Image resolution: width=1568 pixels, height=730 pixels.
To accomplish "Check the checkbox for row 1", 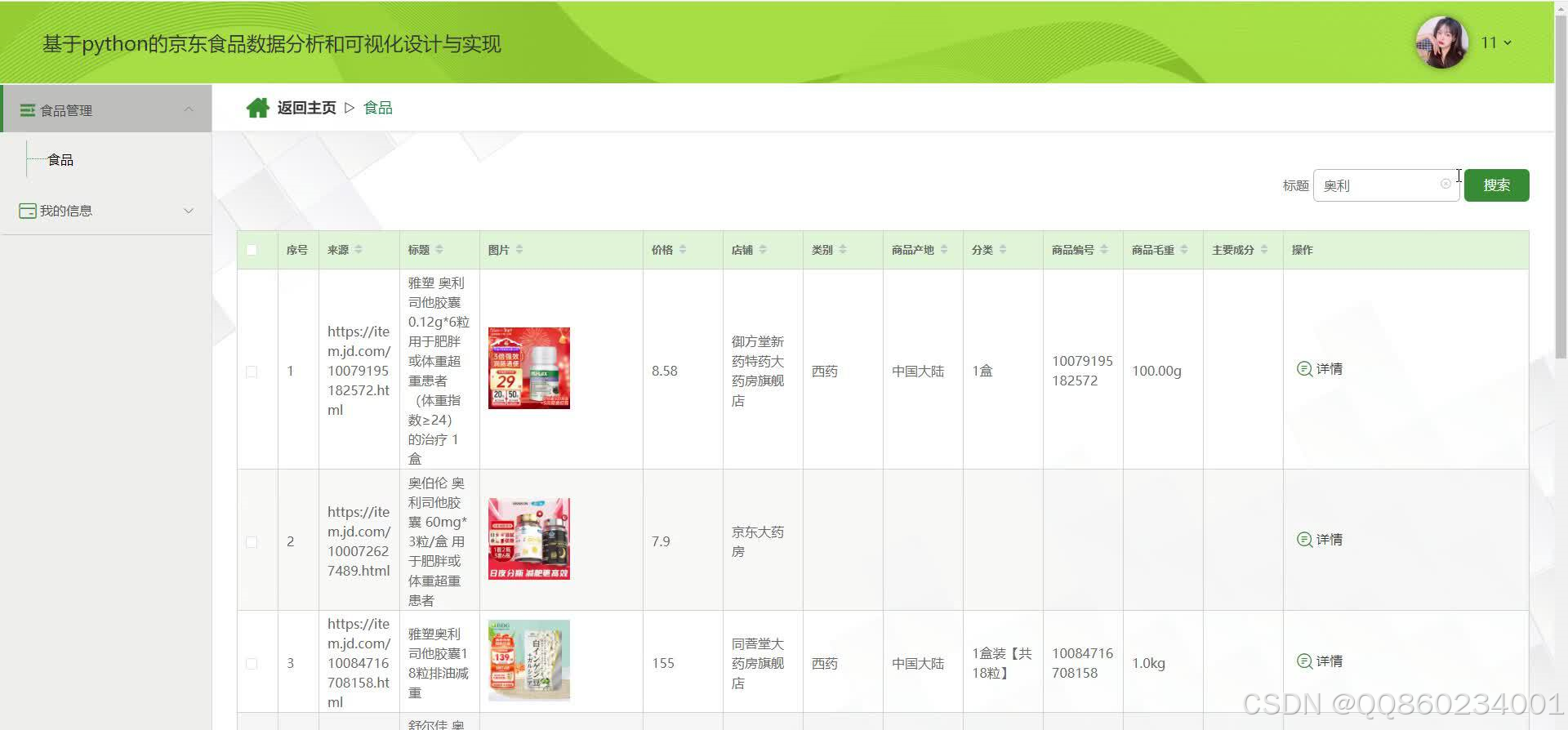I will (x=252, y=372).
